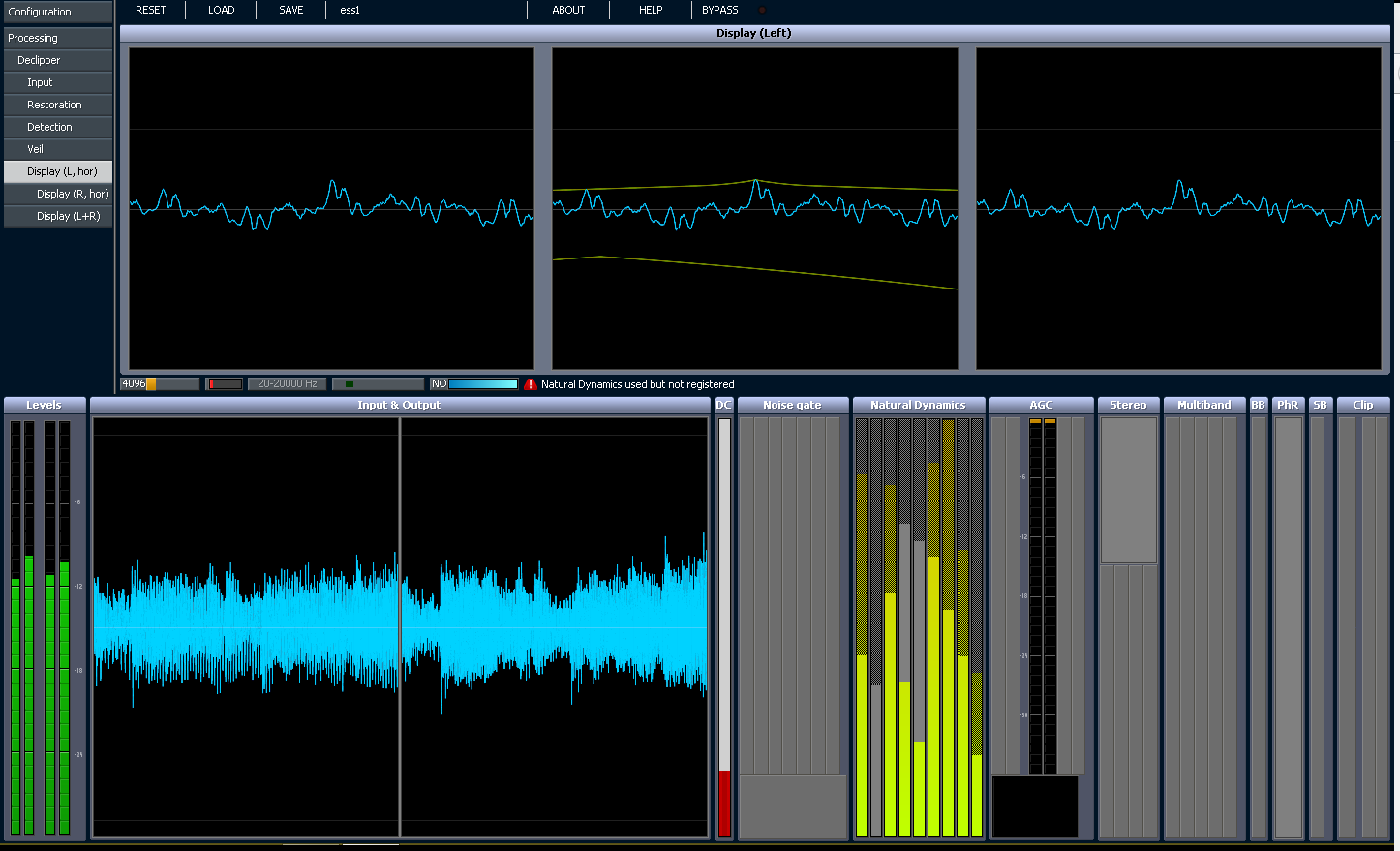The width and height of the screenshot is (1400, 851).
Task: Click the Stereo panel header
Action: (x=1128, y=405)
